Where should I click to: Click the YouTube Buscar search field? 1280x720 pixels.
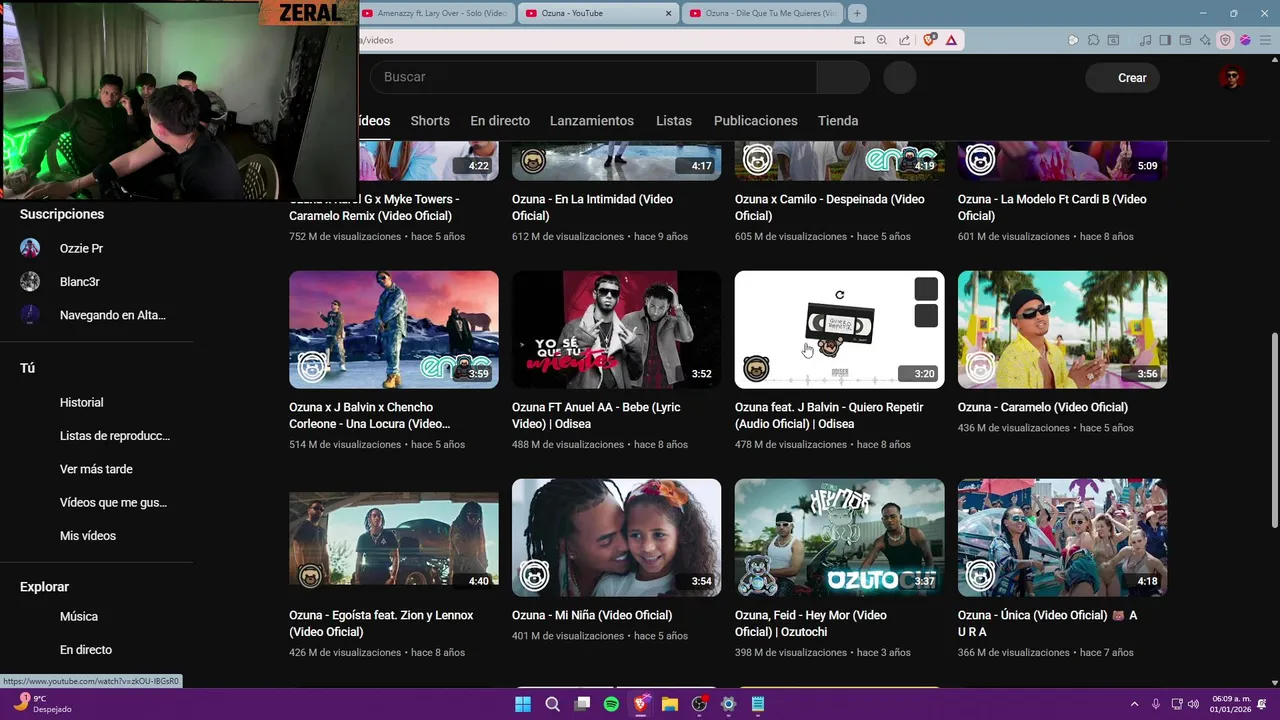pyautogui.click(x=593, y=77)
